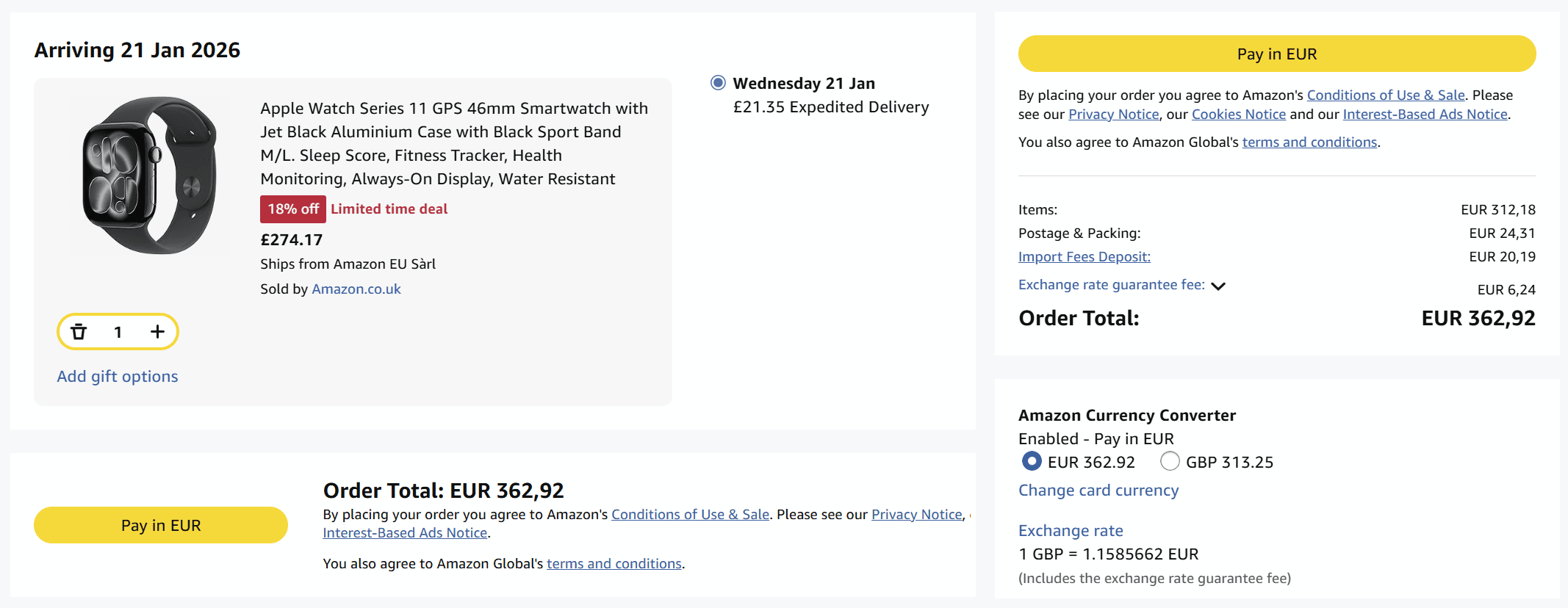This screenshot has height=608, width=1568.
Task: Click the top Pay in EUR button
Action: click(1276, 54)
